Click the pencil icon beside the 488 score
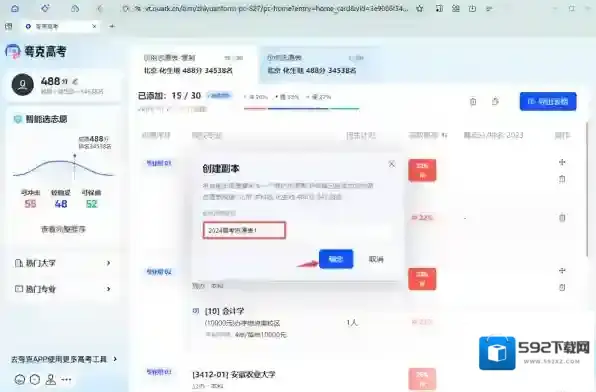Image resolution: width=596 pixels, height=392 pixels. (x=75, y=81)
